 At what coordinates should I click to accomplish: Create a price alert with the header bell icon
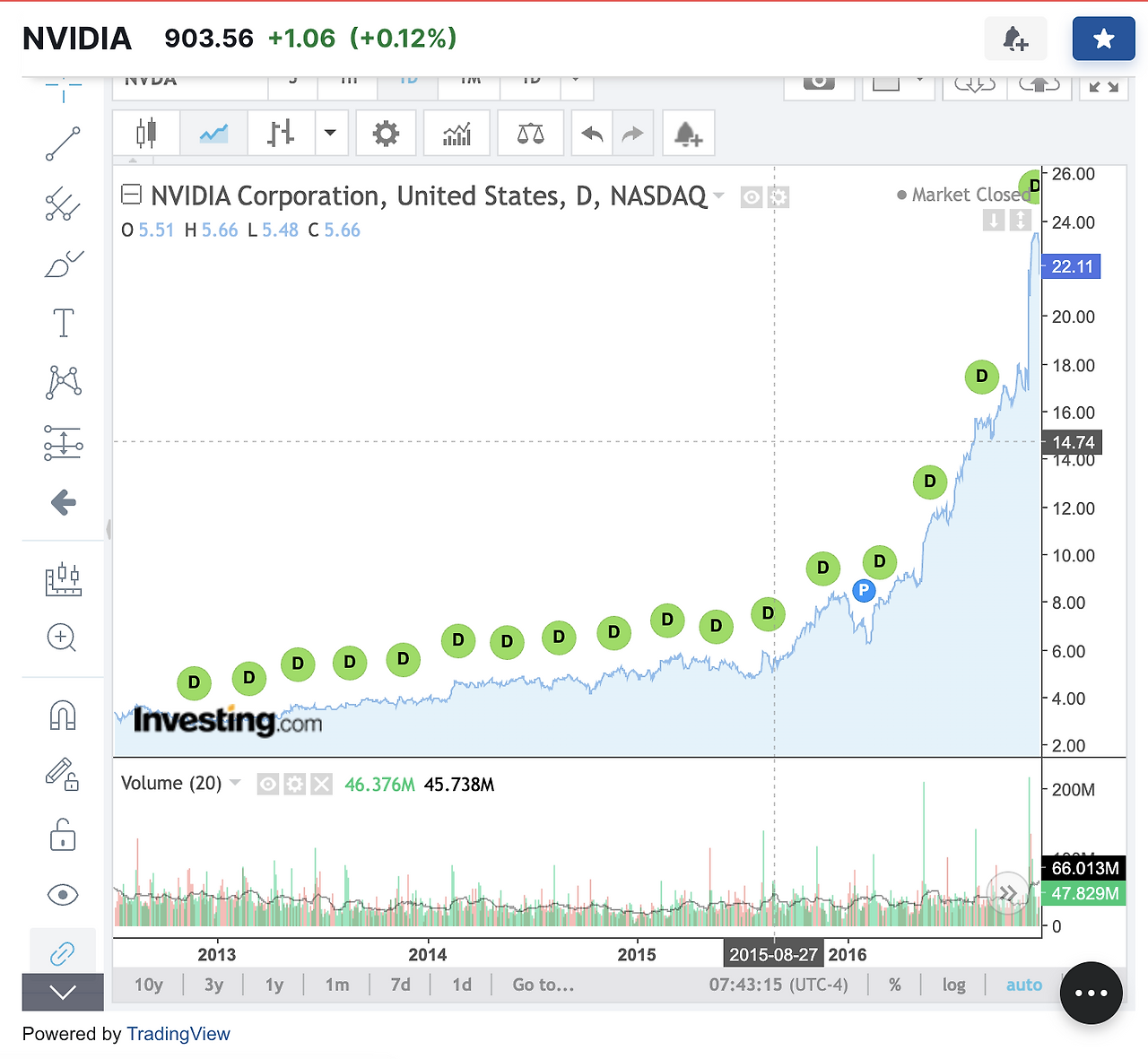(x=1015, y=39)
